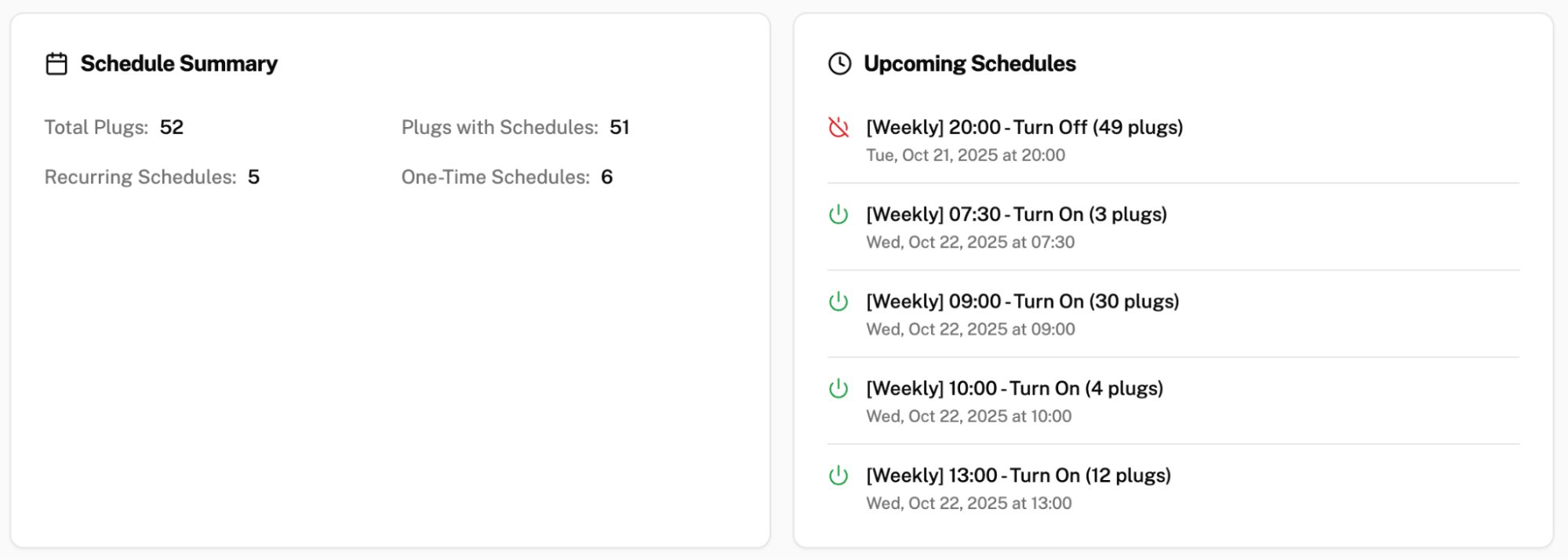This screenshot has width=1568, height=560.
Task: Click the green power icon for 10:00 schedule
Action: [838, 387]
